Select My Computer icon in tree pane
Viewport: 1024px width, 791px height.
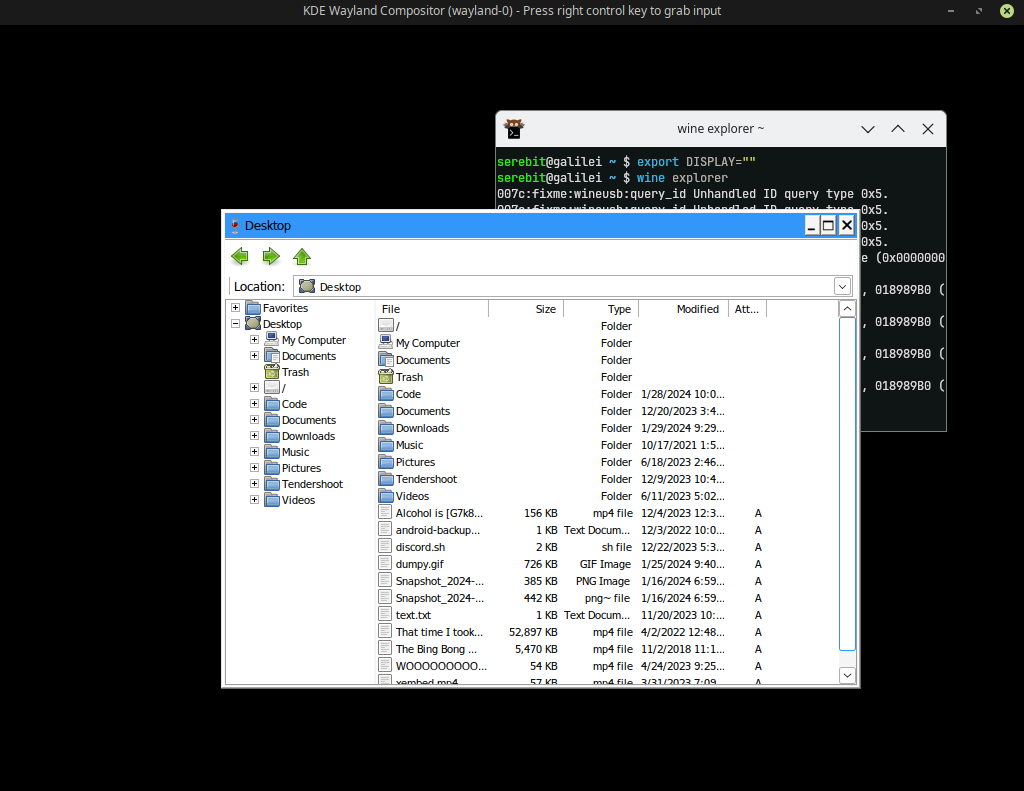[272, 340]
